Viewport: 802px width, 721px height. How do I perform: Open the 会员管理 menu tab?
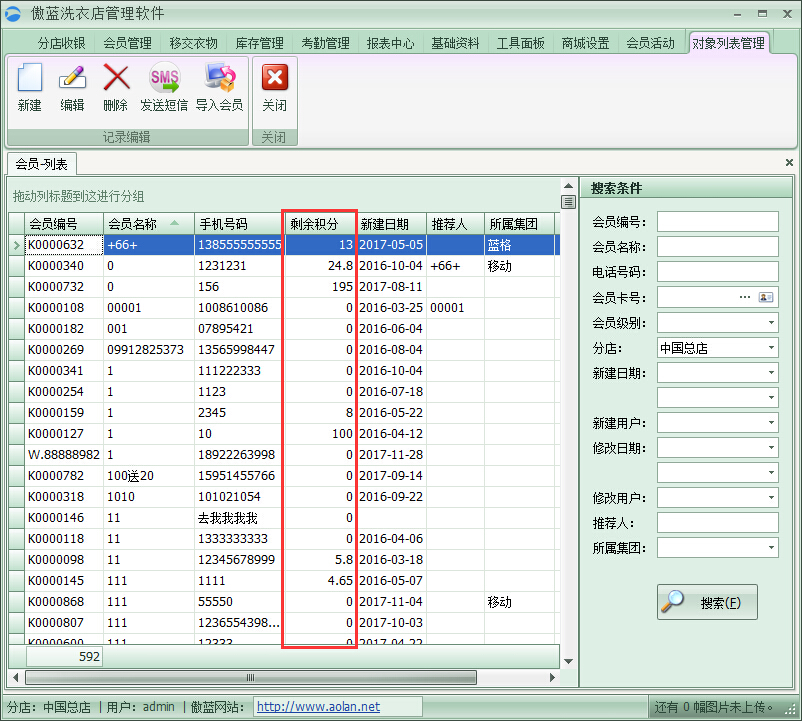127,43
